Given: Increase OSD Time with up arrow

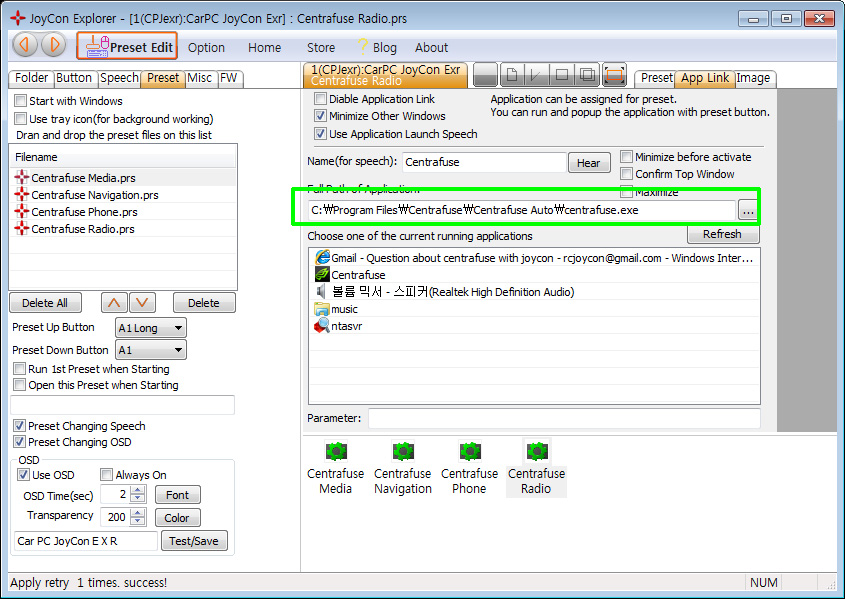Looking at the screenshot, I should tap(138, 490).
